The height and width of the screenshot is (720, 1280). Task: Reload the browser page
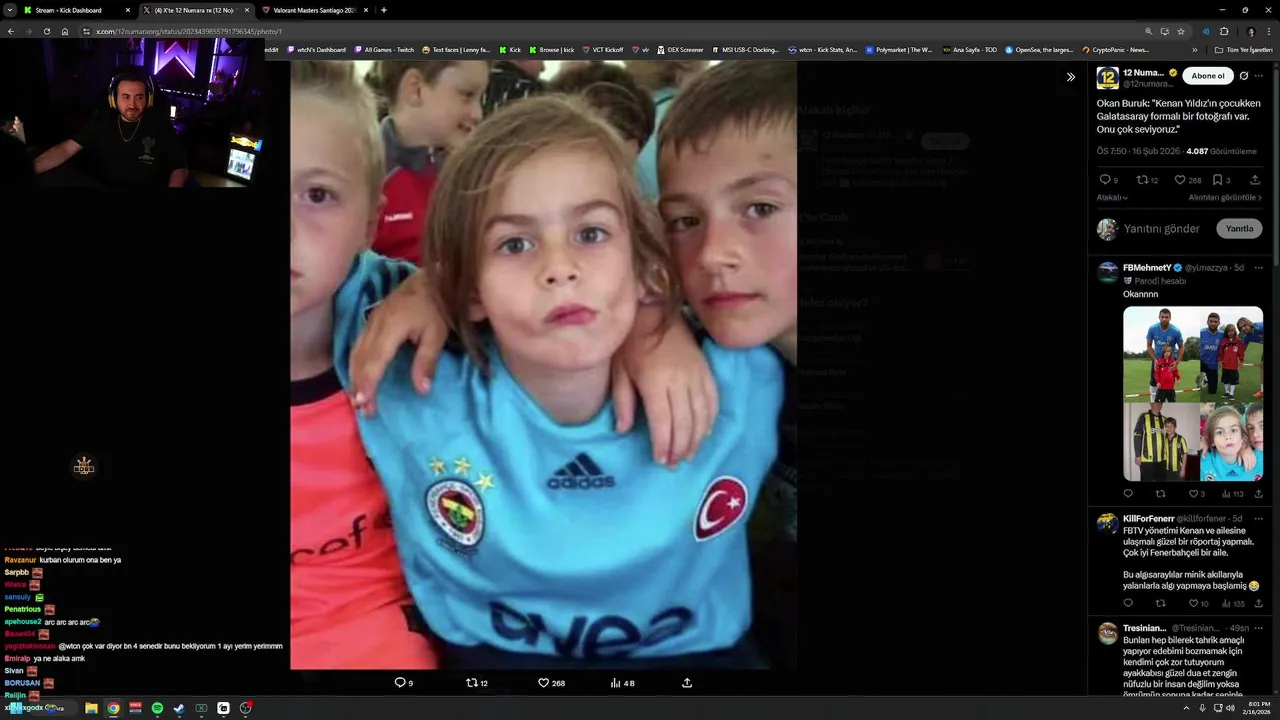point(45,31)
